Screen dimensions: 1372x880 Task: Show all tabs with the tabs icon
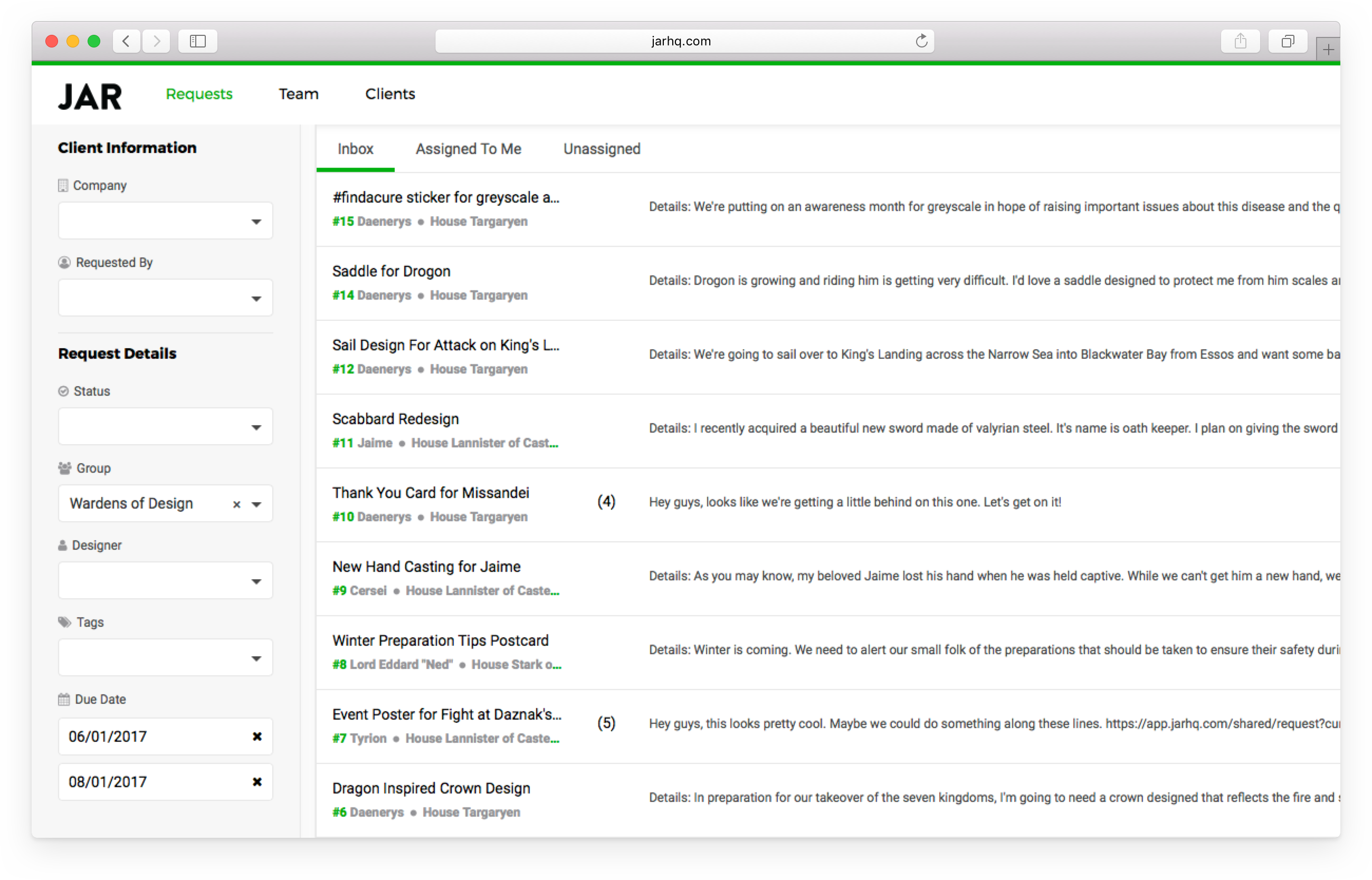point(1288,41)
